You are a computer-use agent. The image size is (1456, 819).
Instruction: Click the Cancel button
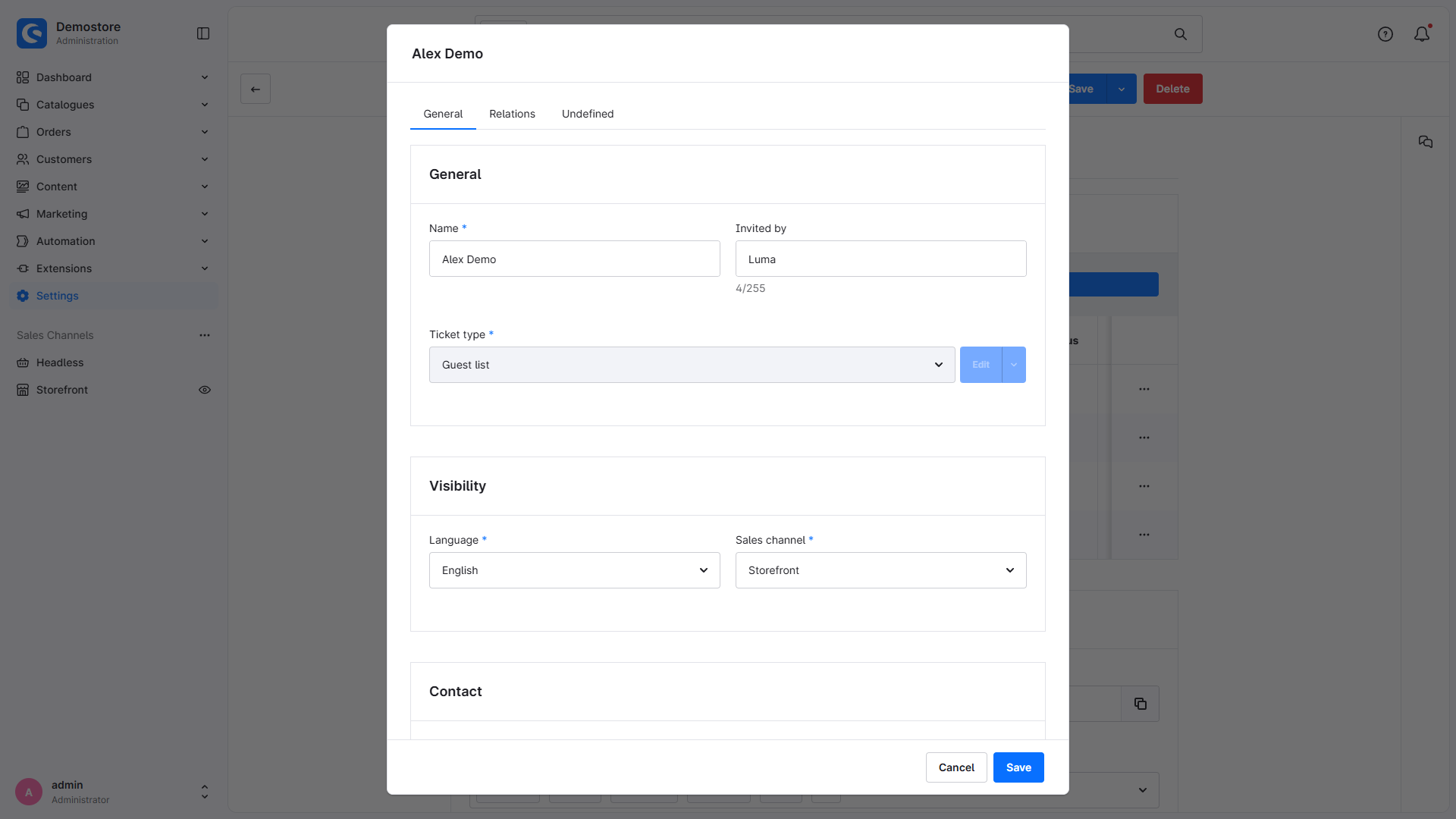pos(956,767)
